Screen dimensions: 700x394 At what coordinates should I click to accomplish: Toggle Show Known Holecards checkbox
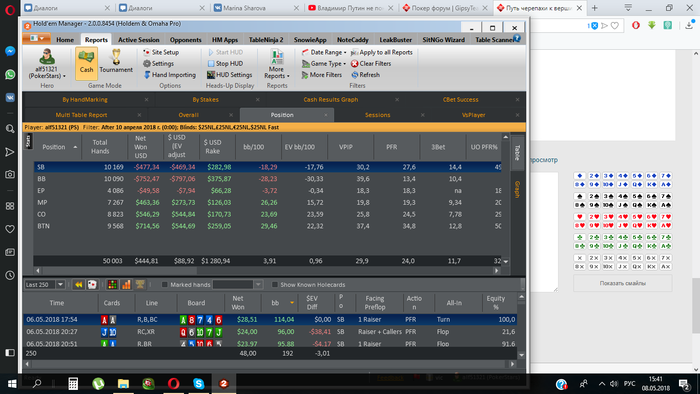tap(275, 285)
